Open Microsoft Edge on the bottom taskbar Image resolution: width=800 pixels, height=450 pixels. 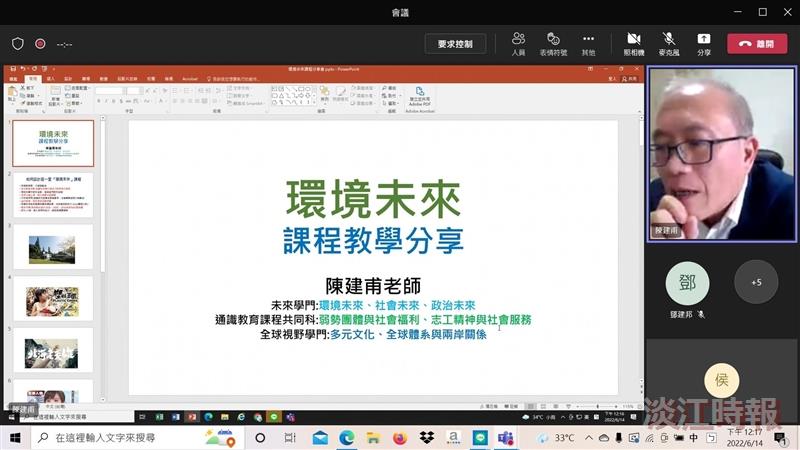(347, 438)
